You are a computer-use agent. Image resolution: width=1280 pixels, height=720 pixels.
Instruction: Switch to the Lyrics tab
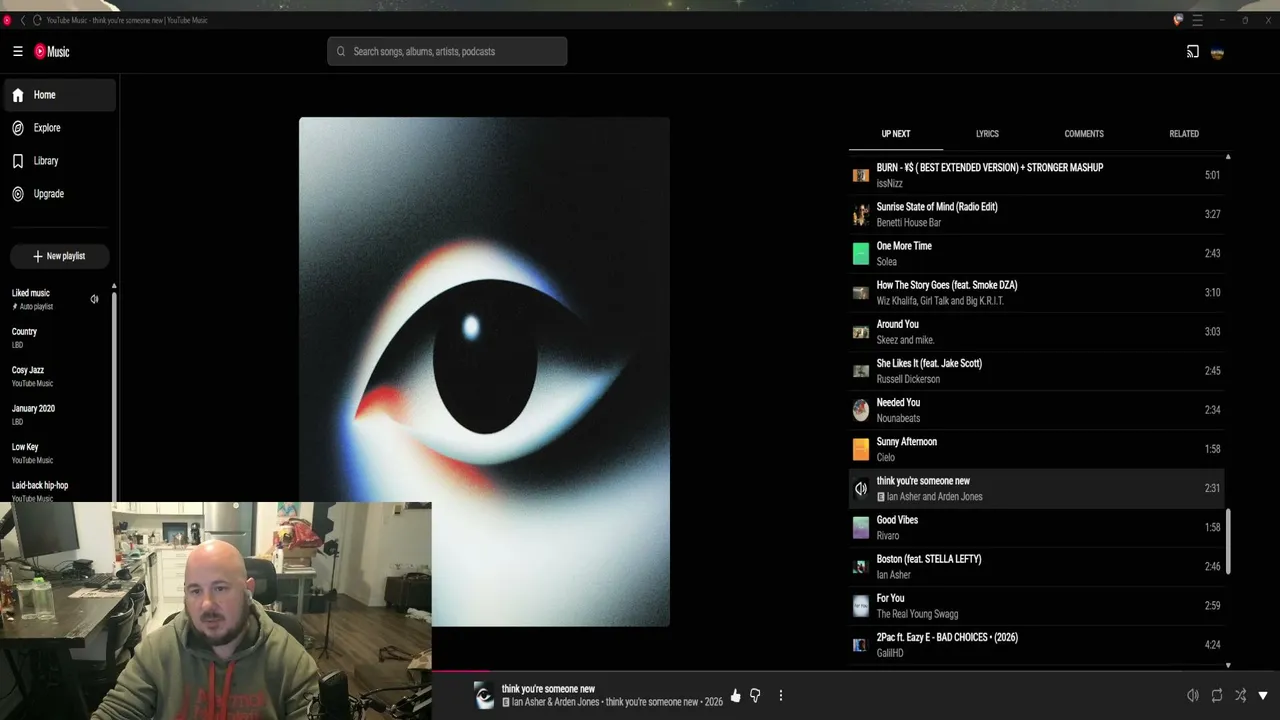(987, 134)
